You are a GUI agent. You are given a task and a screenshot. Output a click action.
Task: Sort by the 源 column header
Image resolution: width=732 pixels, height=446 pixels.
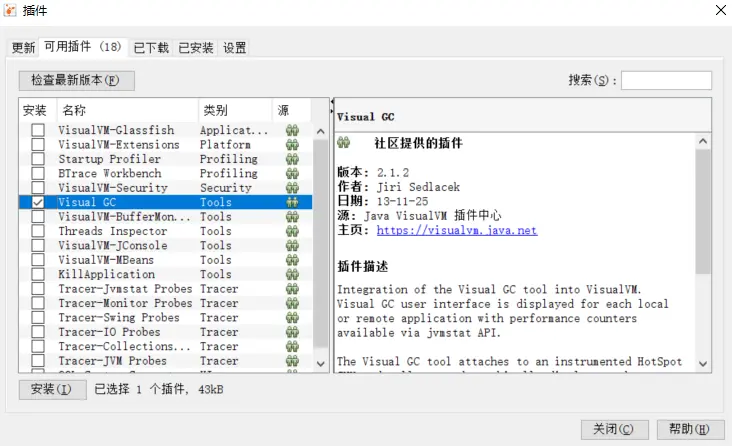(291, 111)
